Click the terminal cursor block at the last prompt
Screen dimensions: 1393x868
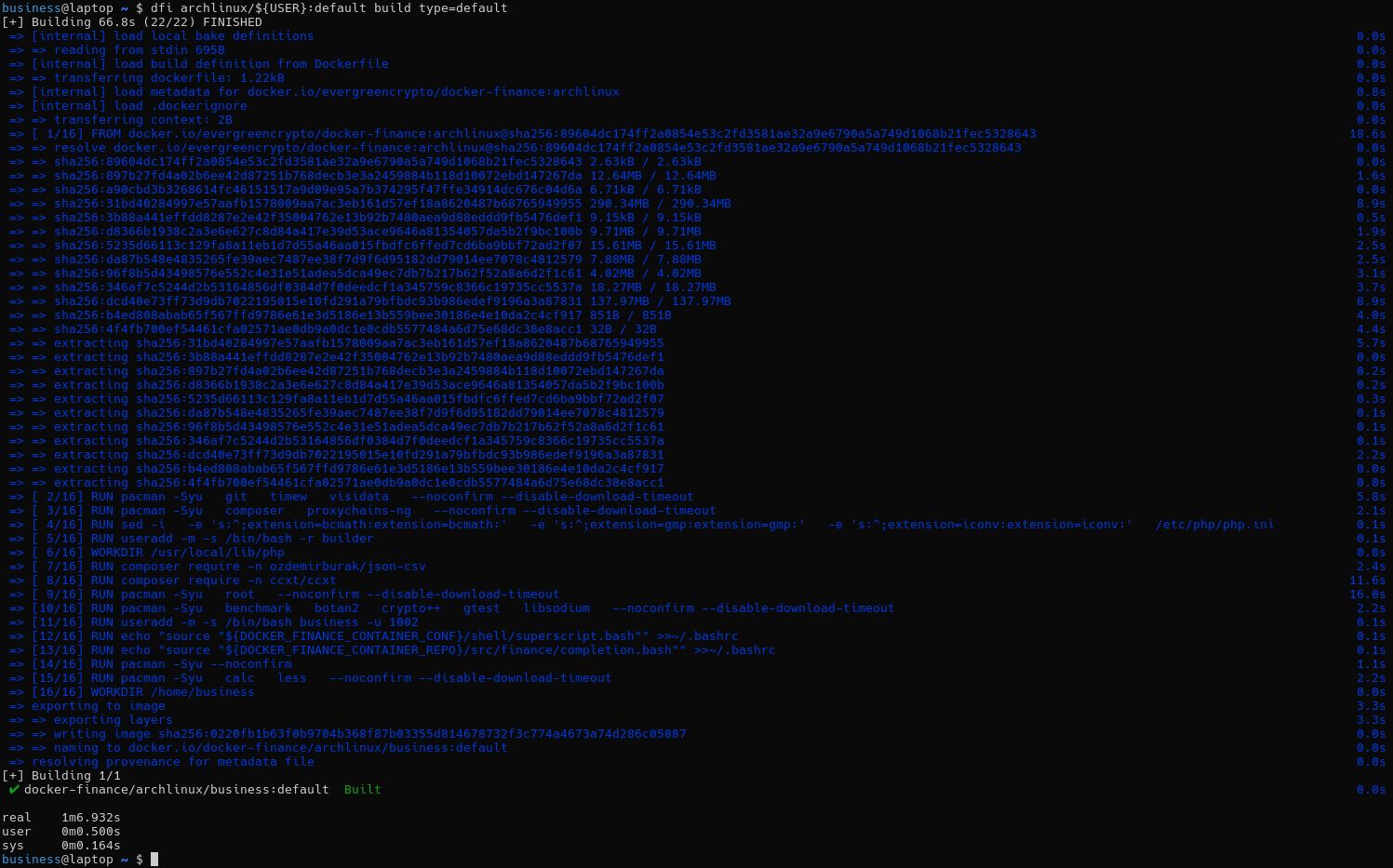pos(154,860)
